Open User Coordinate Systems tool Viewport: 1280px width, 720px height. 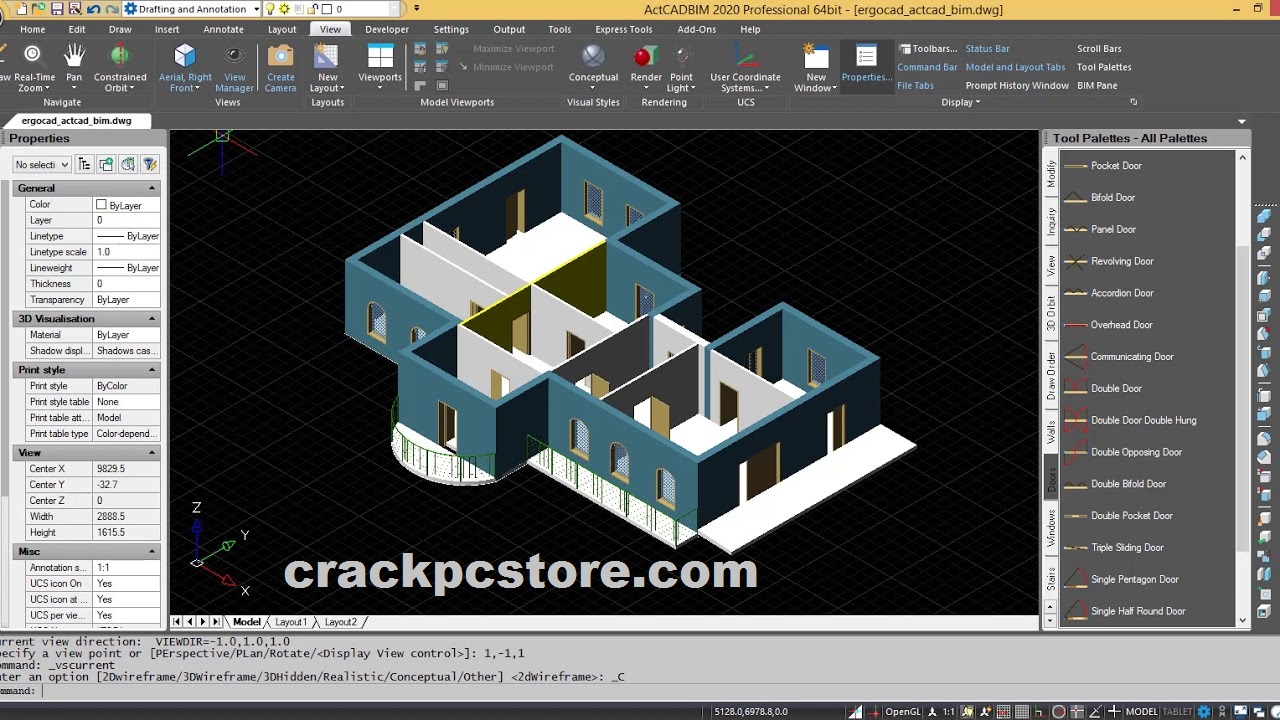point(746,68)
